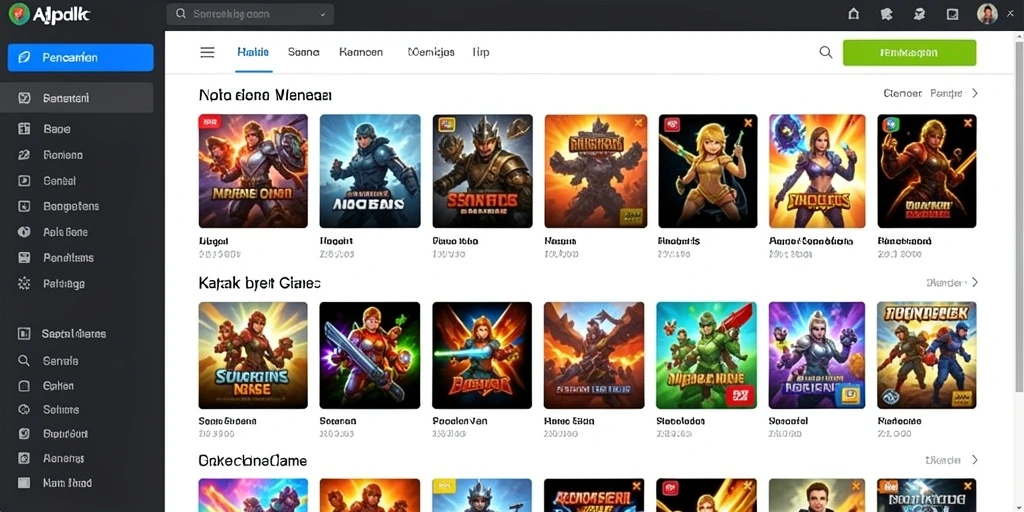The image size is (1024, 512).
Task: Open the Diender link in the second section
Action: pyautogui.click(x=944, y=283)
